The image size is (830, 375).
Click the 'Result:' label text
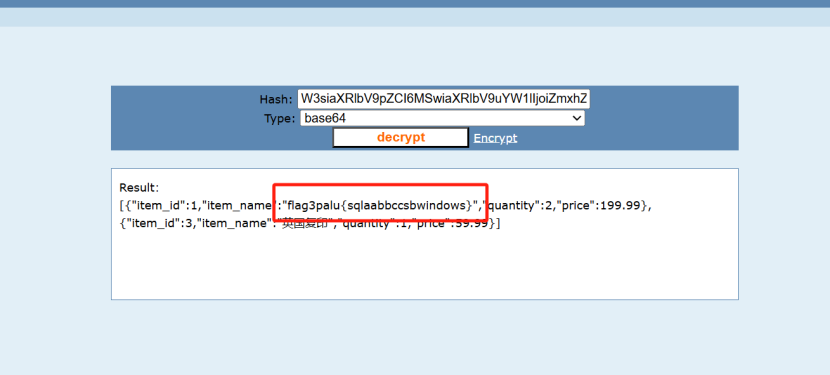click(x=139, y=188)
